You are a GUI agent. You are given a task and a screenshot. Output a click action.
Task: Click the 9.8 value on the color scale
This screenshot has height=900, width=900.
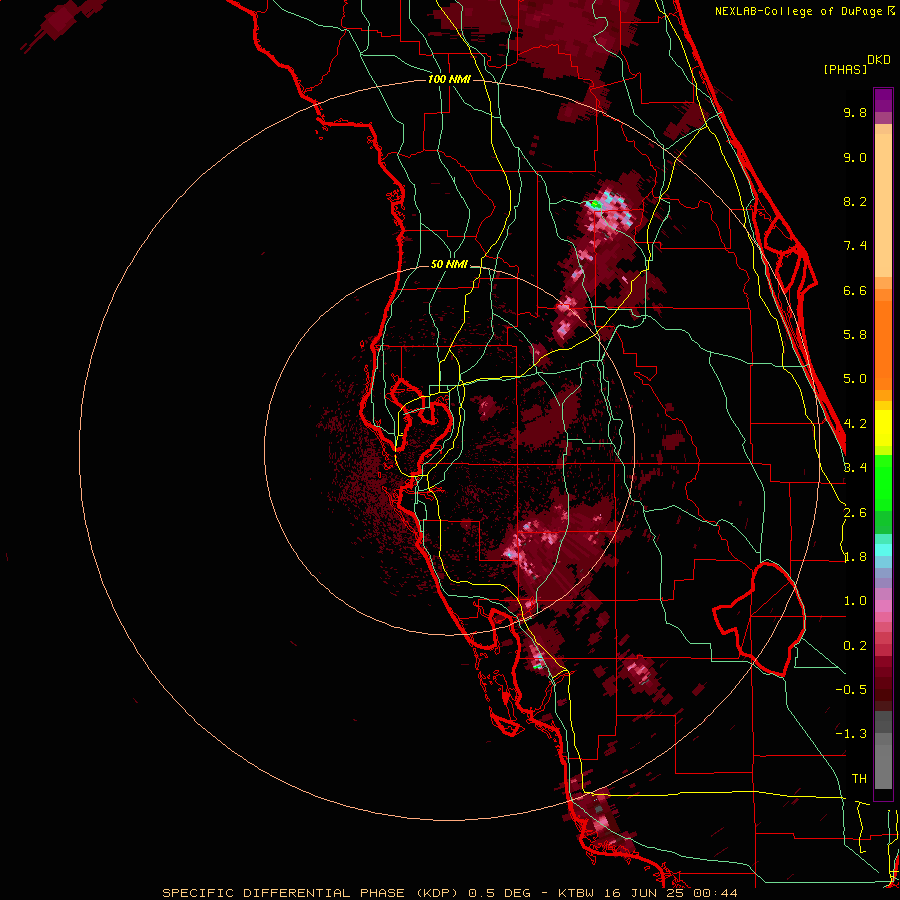click(855, 112)
